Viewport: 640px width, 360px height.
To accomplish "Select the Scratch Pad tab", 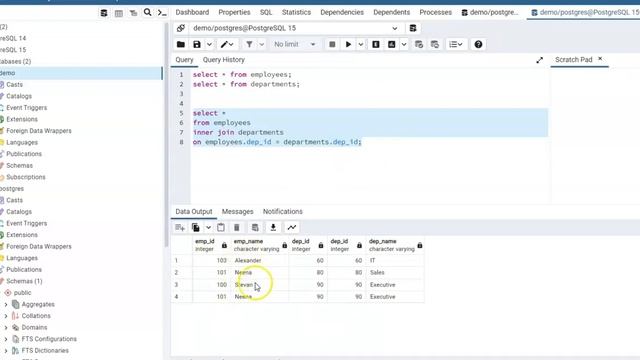I will [x=573, y=60].
